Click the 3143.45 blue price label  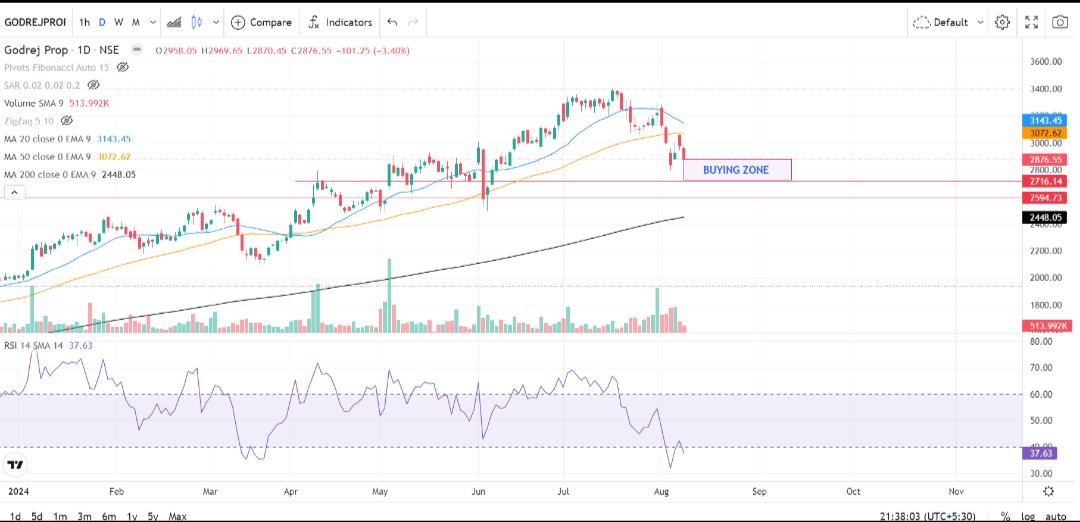pos(1044,120)
